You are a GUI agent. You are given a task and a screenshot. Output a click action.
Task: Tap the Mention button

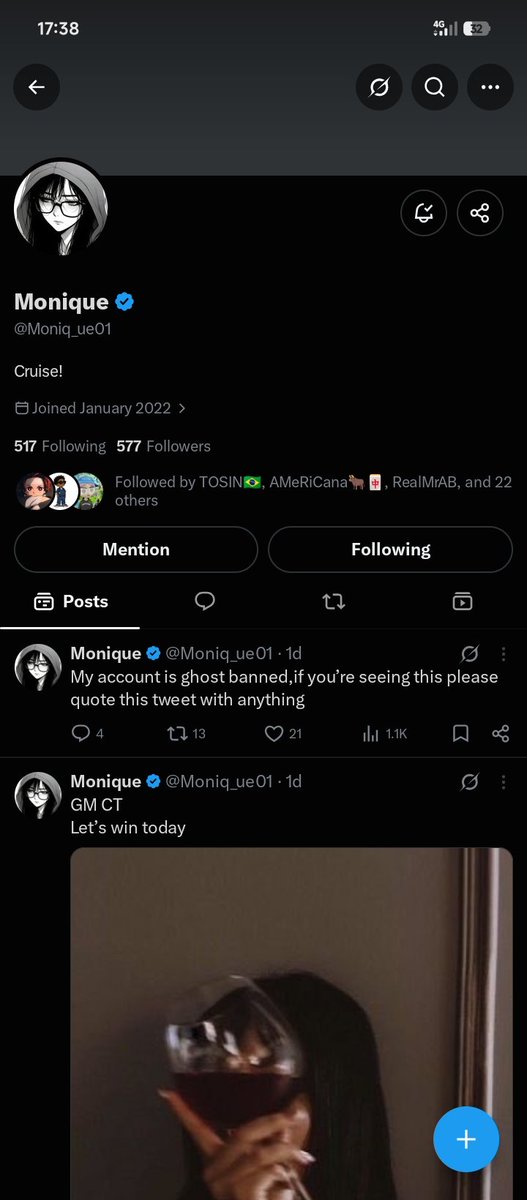coord(136,549)
